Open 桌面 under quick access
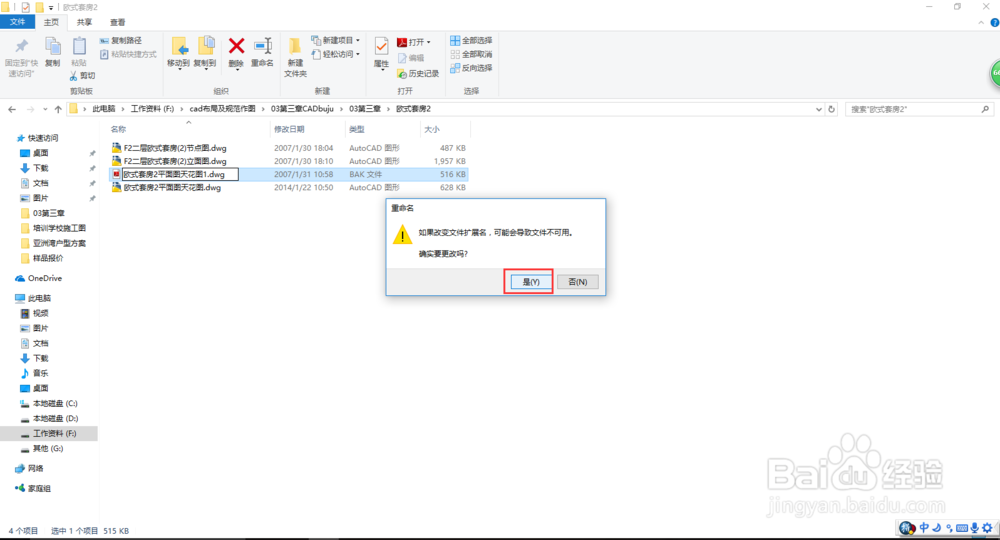 pyautogui.click(x=40, y=153)
